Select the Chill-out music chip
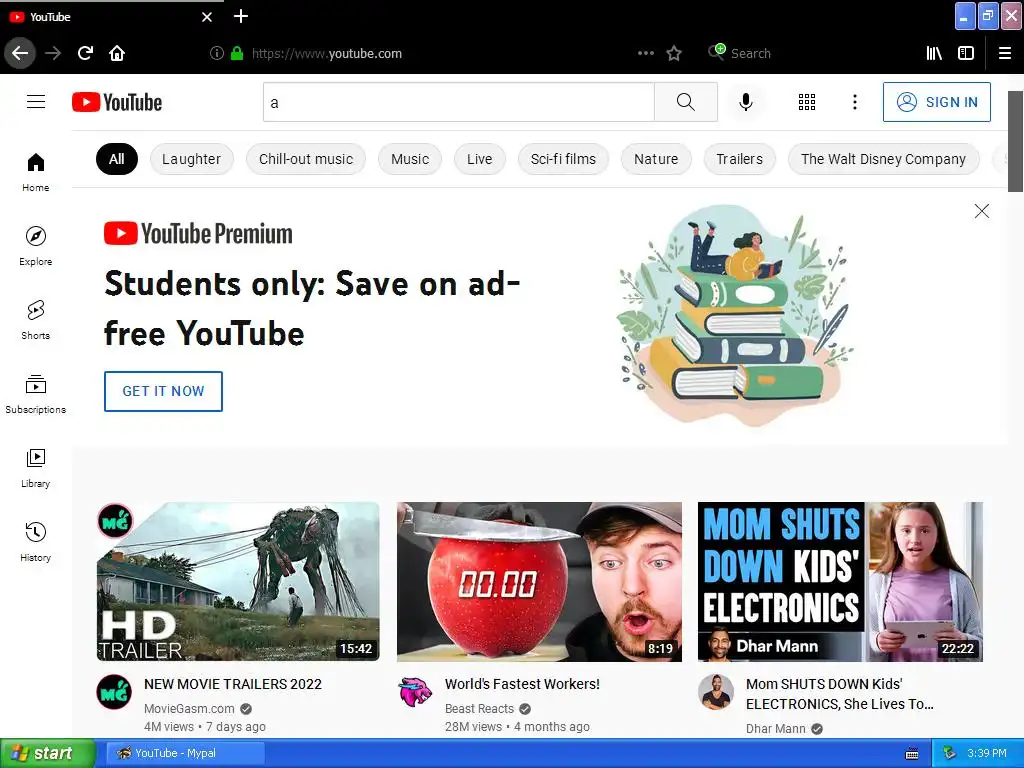1024x768 pixels. [306, 159]
